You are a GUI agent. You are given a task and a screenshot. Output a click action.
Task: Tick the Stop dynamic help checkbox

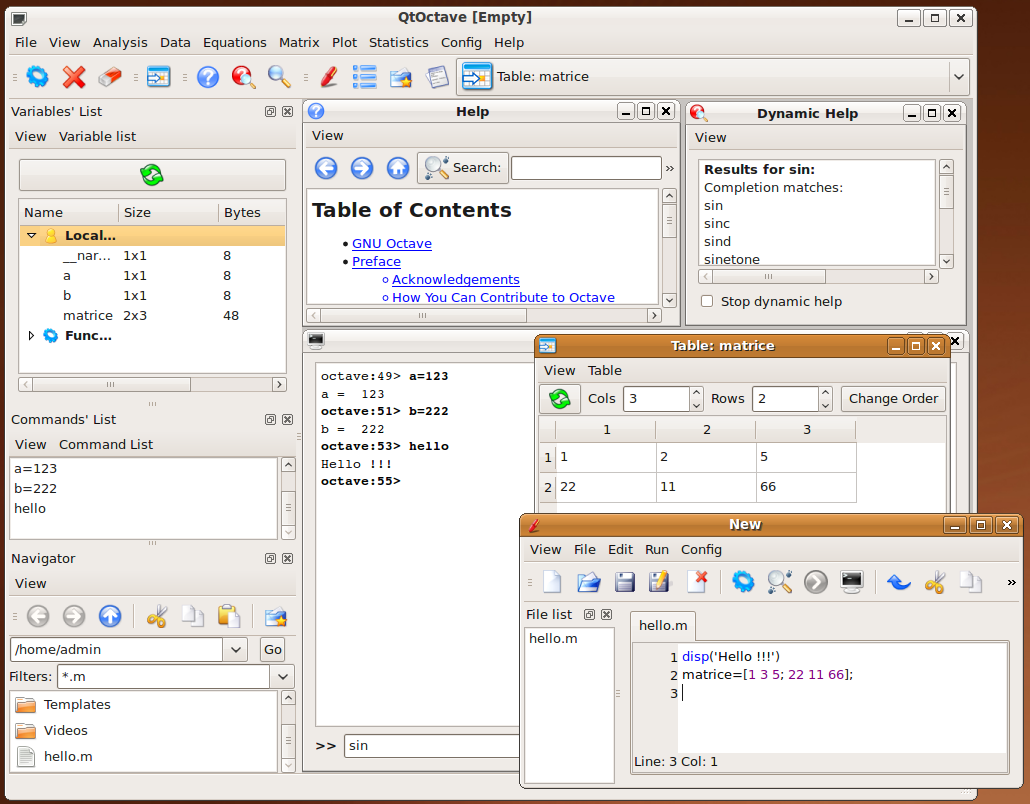tap(707, 302)
